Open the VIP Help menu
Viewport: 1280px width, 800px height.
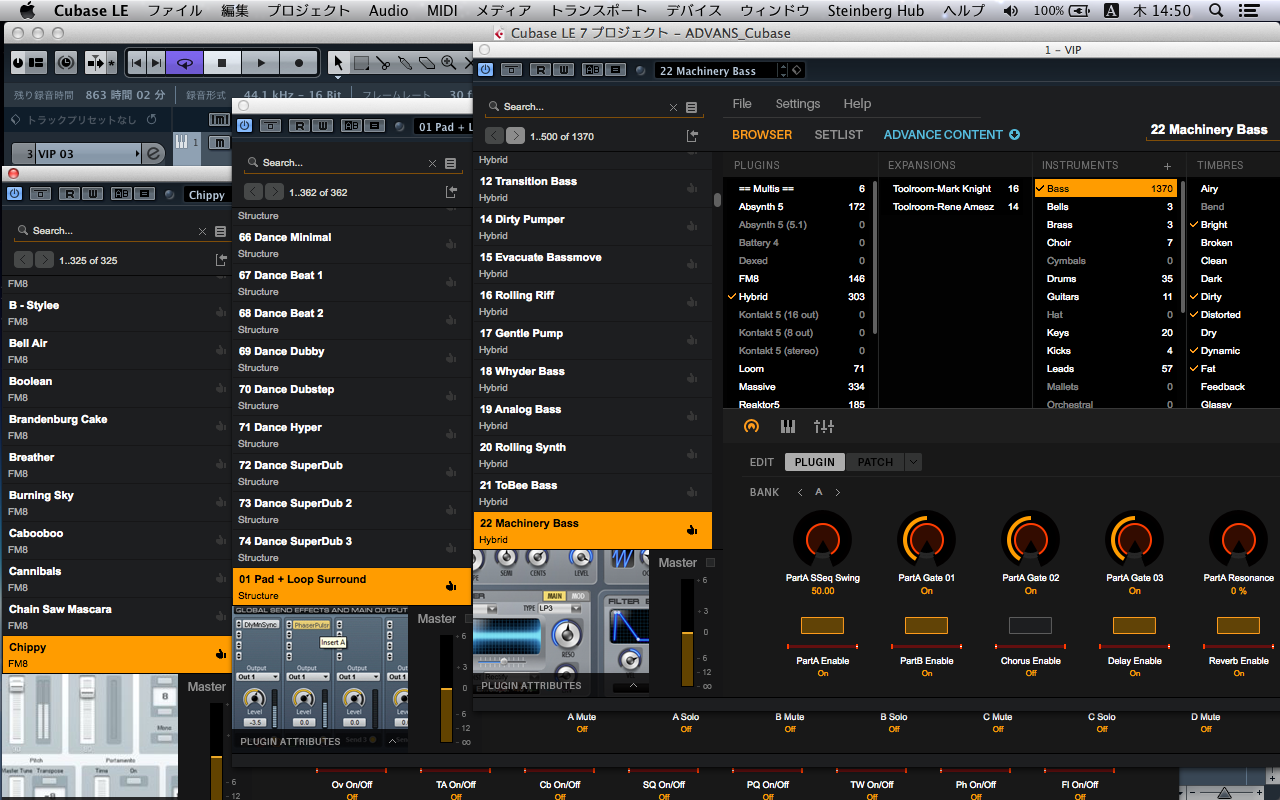857,104
